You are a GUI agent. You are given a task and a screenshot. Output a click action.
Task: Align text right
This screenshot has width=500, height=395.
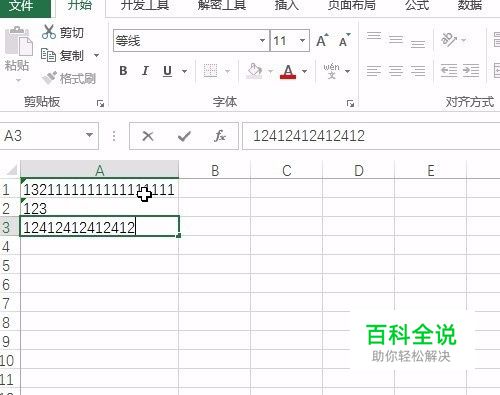(418, 71)
